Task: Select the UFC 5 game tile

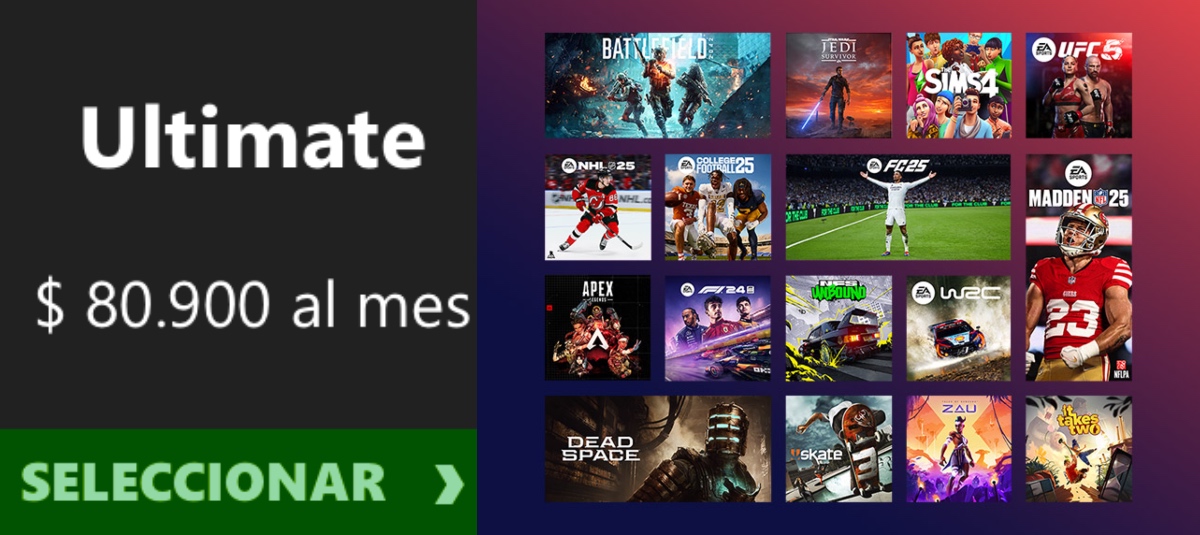Action: [1078, 85]
